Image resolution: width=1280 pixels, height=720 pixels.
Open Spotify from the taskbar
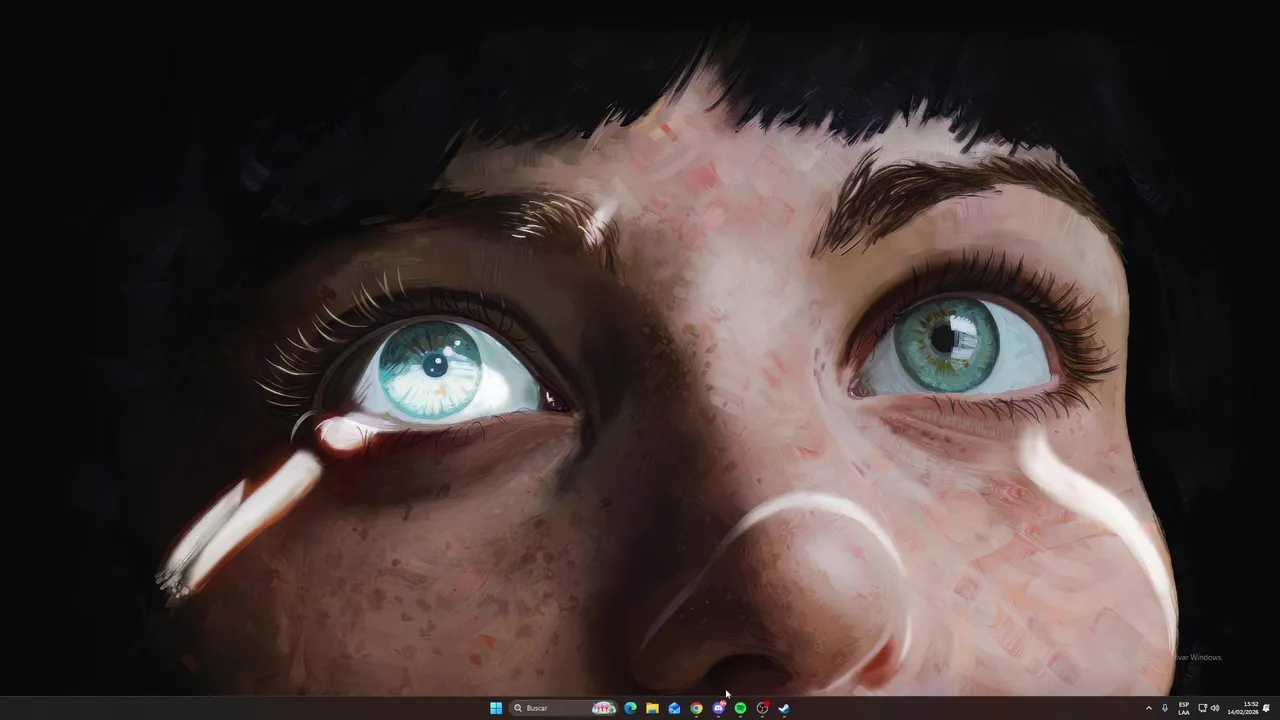click(740, 708)
